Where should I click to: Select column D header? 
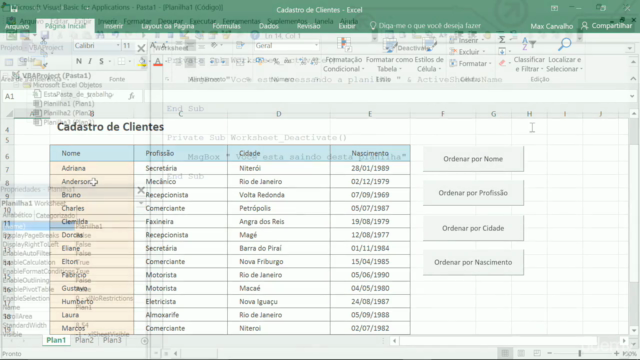(x=279, y=114)
